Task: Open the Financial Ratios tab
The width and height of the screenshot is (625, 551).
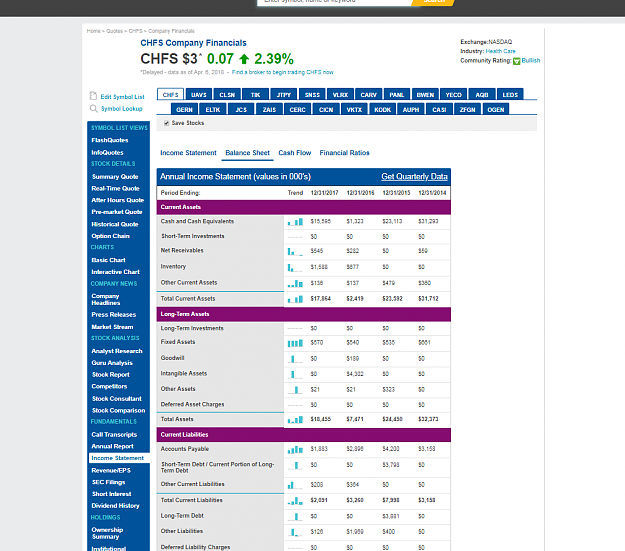Action: point(344,153)
